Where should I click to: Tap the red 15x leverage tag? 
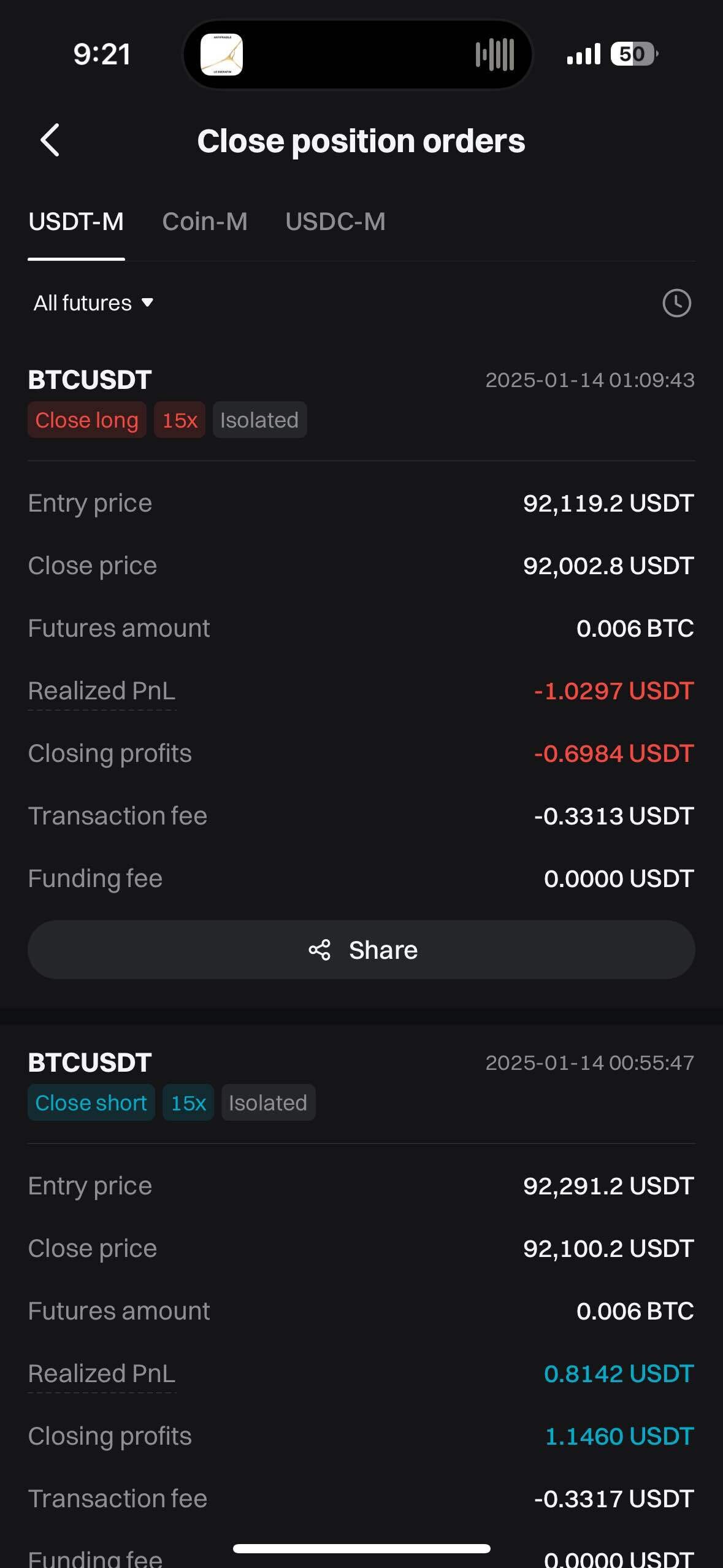click(180, 420)
